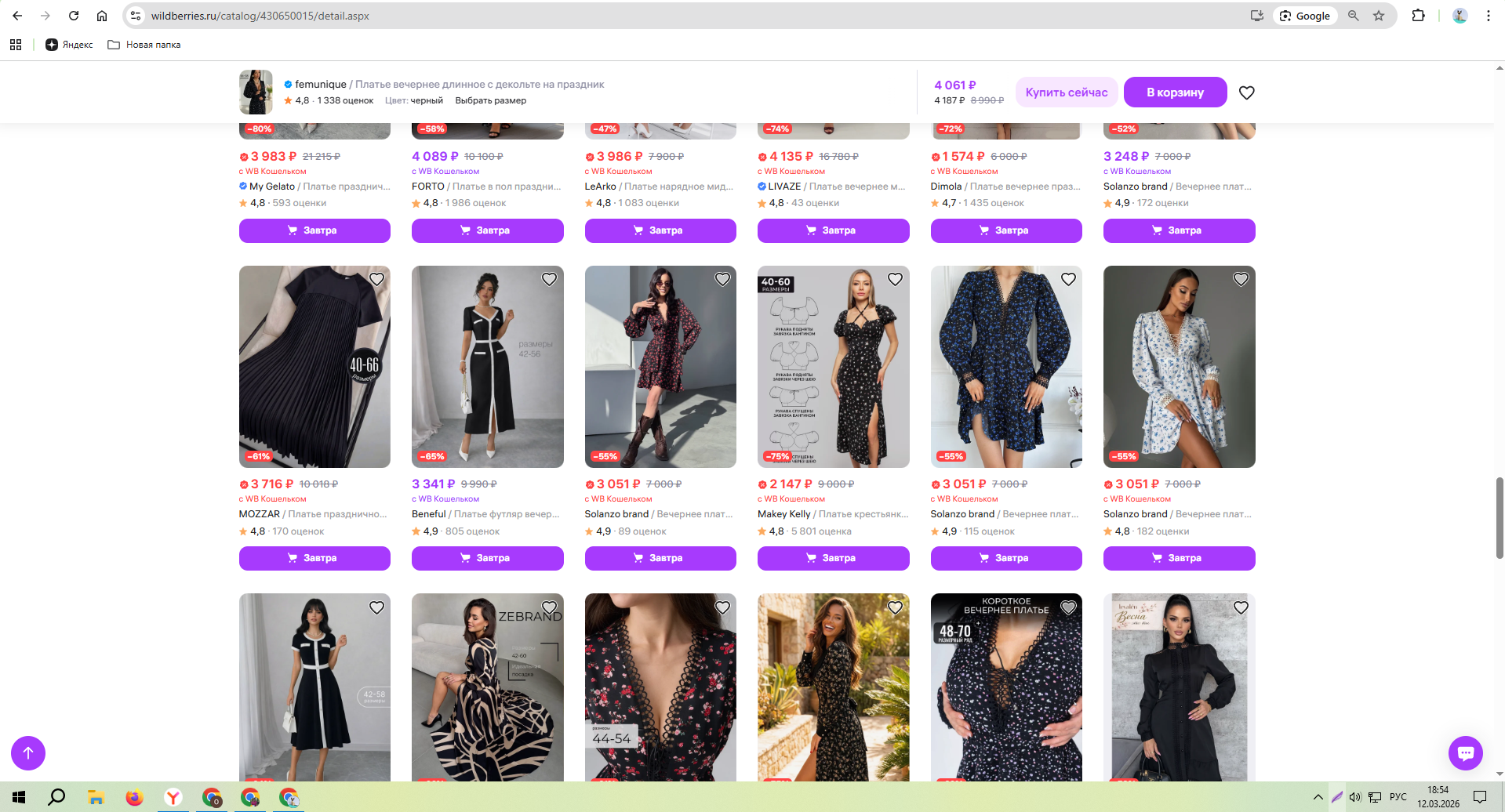Add femunique dress to favorites in header
The image size is (1505, 812).
(x=1246, y=92)
